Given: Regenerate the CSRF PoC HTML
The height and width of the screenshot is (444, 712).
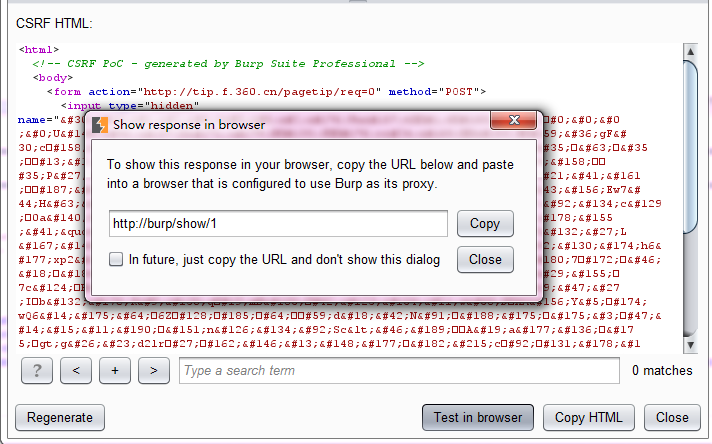Looking at the screenshot, I should coord(60,418).
